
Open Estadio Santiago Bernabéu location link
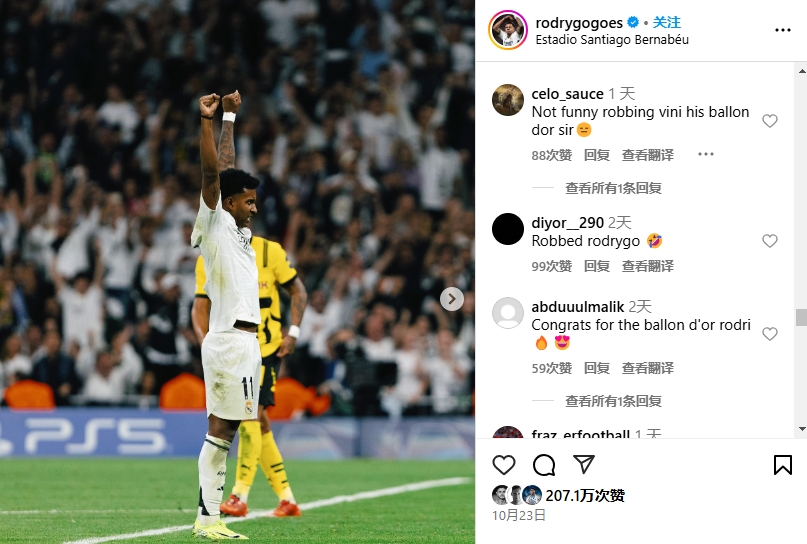pos(612,40)
